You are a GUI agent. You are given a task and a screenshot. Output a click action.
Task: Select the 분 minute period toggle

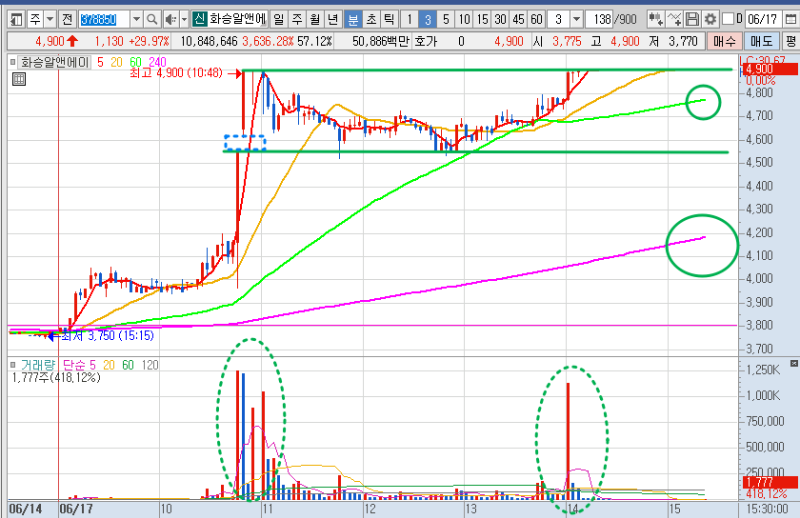tap(353, 19)
